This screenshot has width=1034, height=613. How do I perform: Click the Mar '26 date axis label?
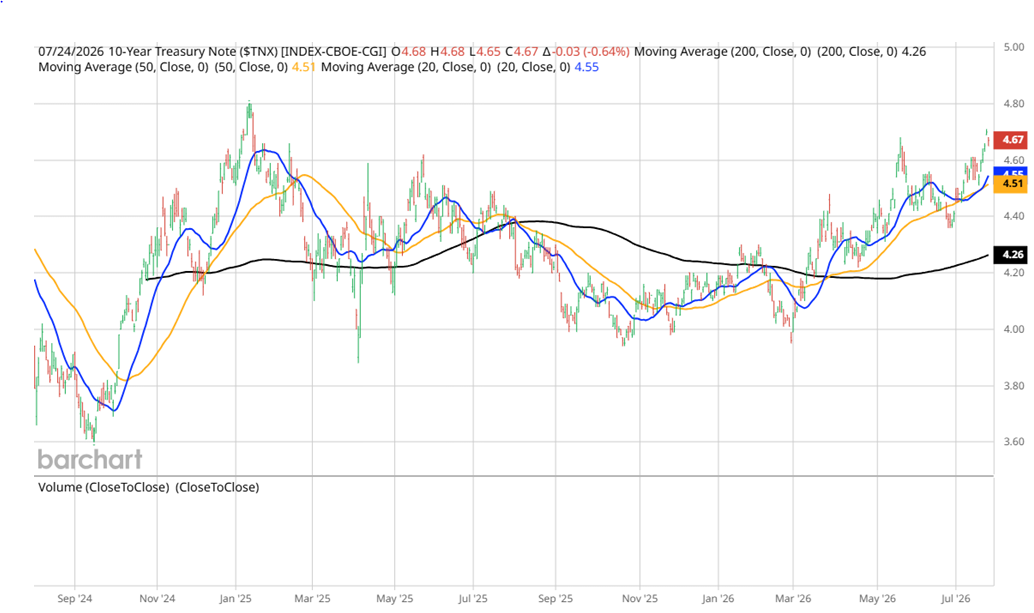coord(793,598)
